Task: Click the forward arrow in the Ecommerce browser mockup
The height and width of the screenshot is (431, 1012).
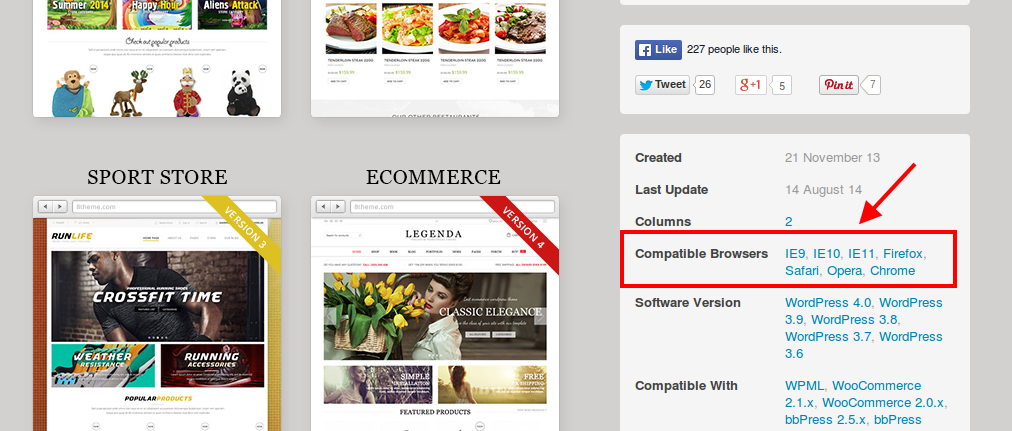Action: click(x=337, y=206)
